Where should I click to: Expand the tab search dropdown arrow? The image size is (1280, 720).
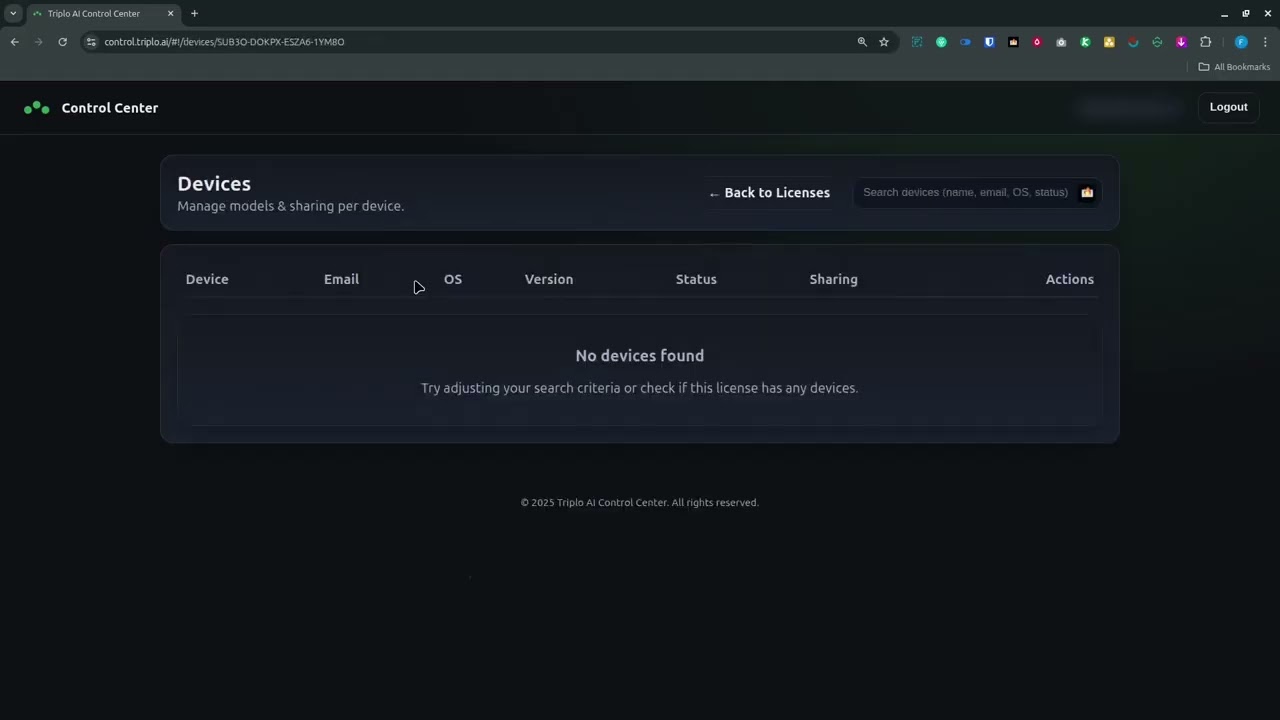pyautogui.click(x=13, y=14)
